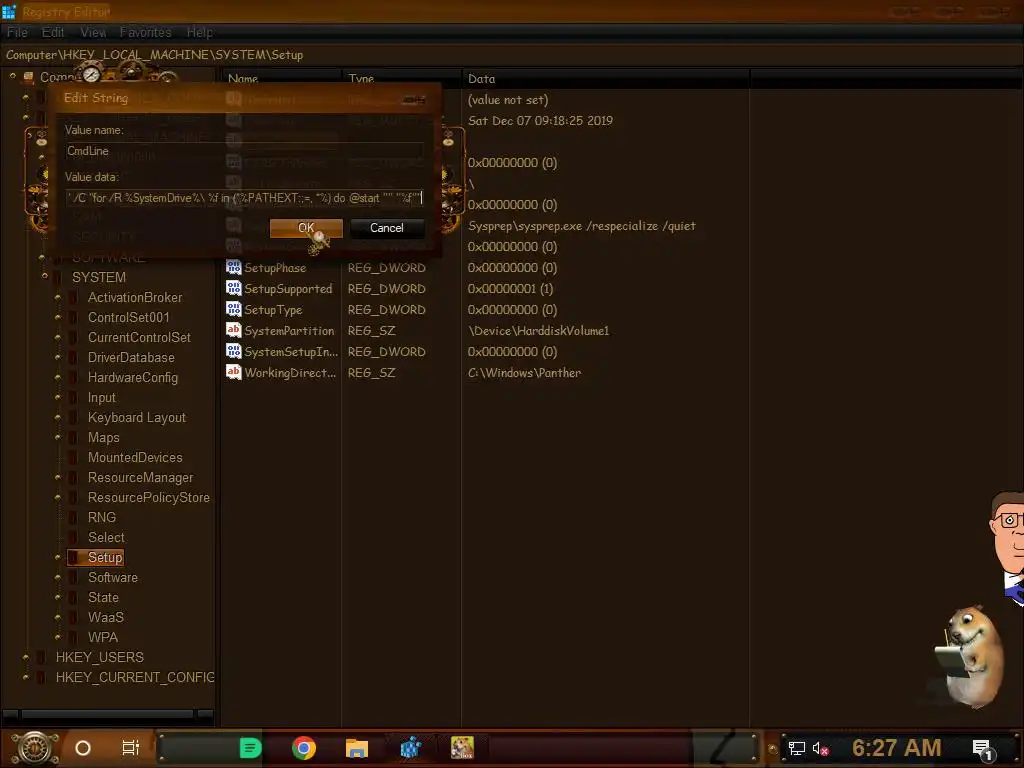Select the SYSTEM key in the tree
1024x768 pixels.
coord(99,278)
